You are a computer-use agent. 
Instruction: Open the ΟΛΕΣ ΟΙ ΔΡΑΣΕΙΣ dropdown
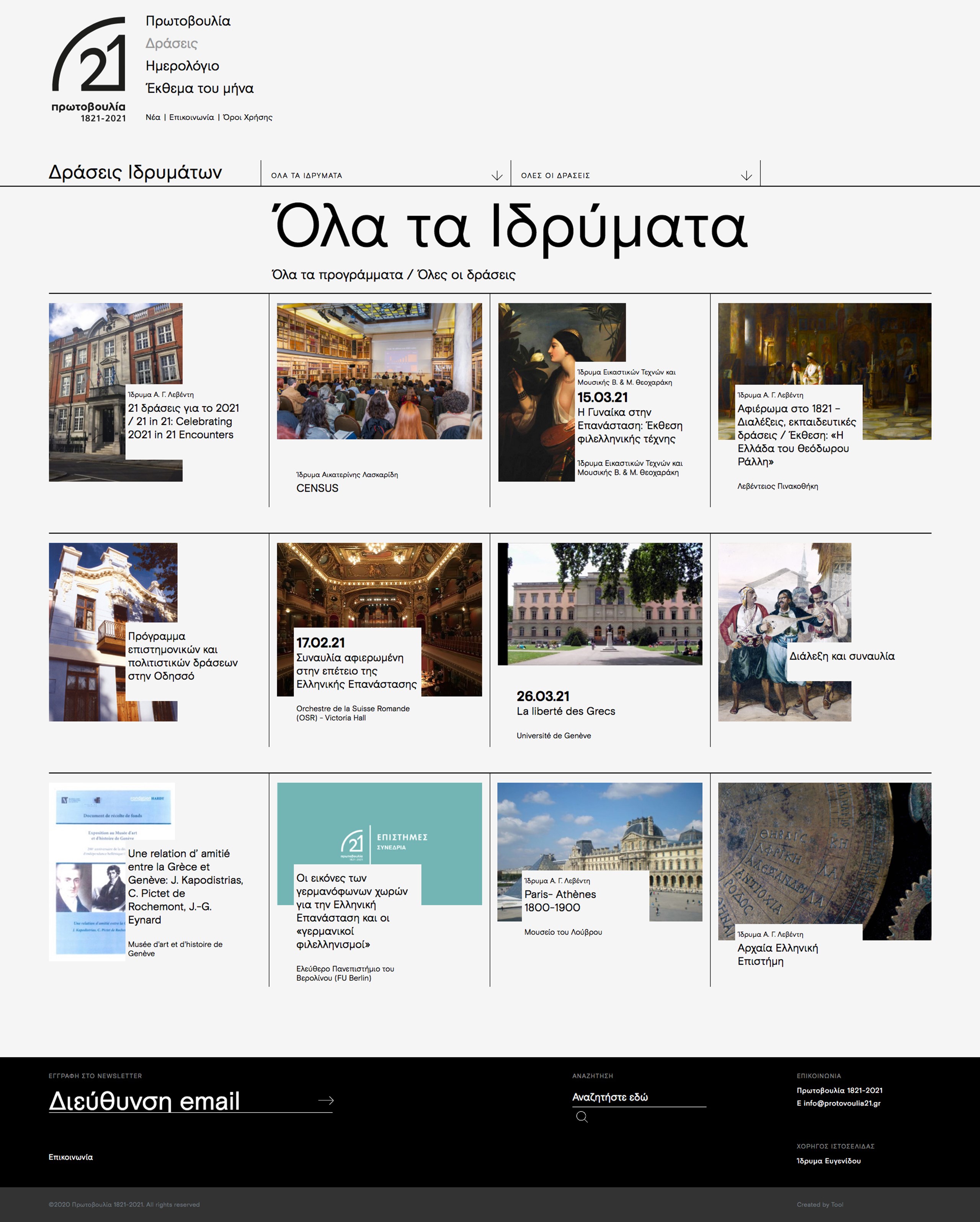(x=635, y=175)
